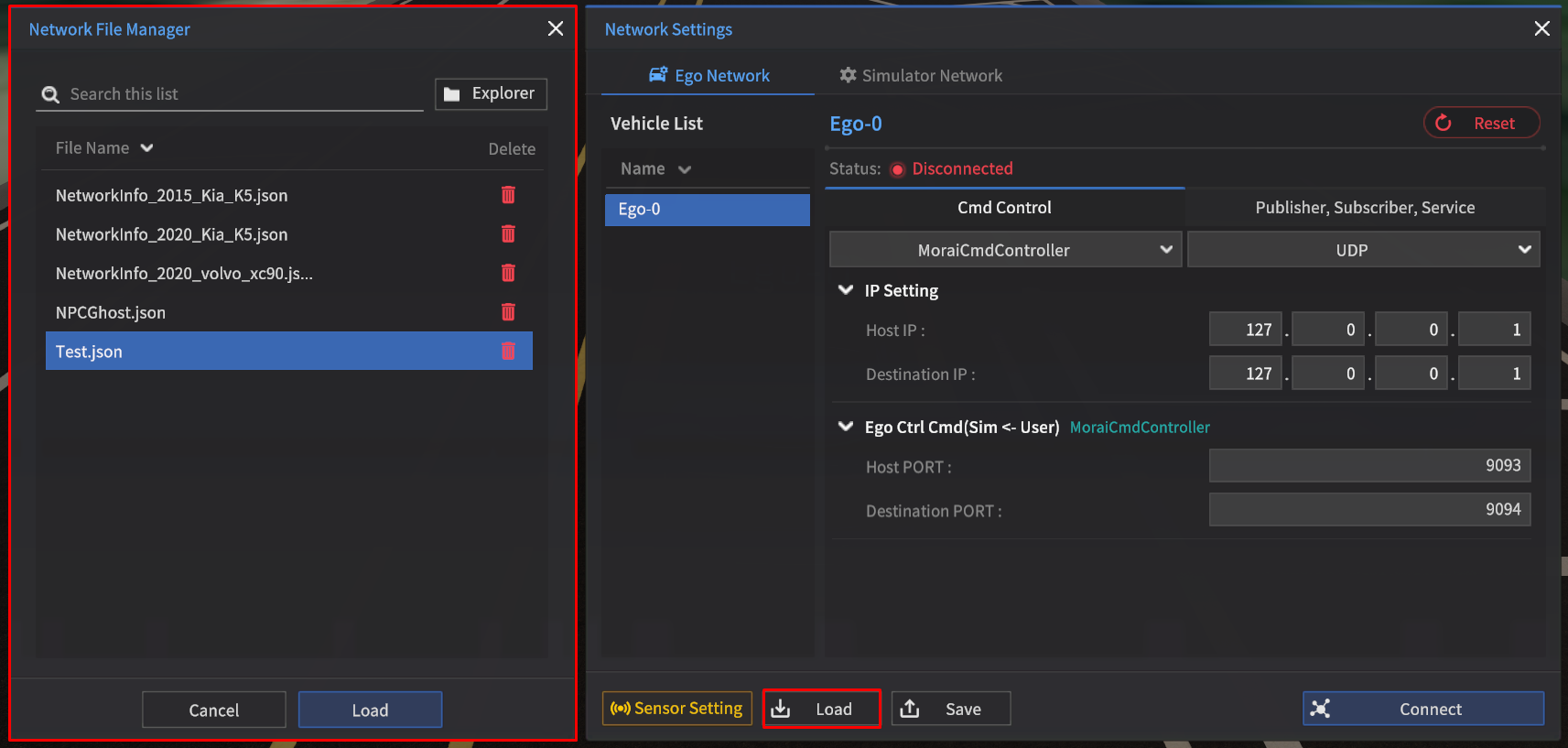Click the Save button in Network Settings
Image resolution: width=1568 pixels, height=748 pixels.
tap(951, 710)
